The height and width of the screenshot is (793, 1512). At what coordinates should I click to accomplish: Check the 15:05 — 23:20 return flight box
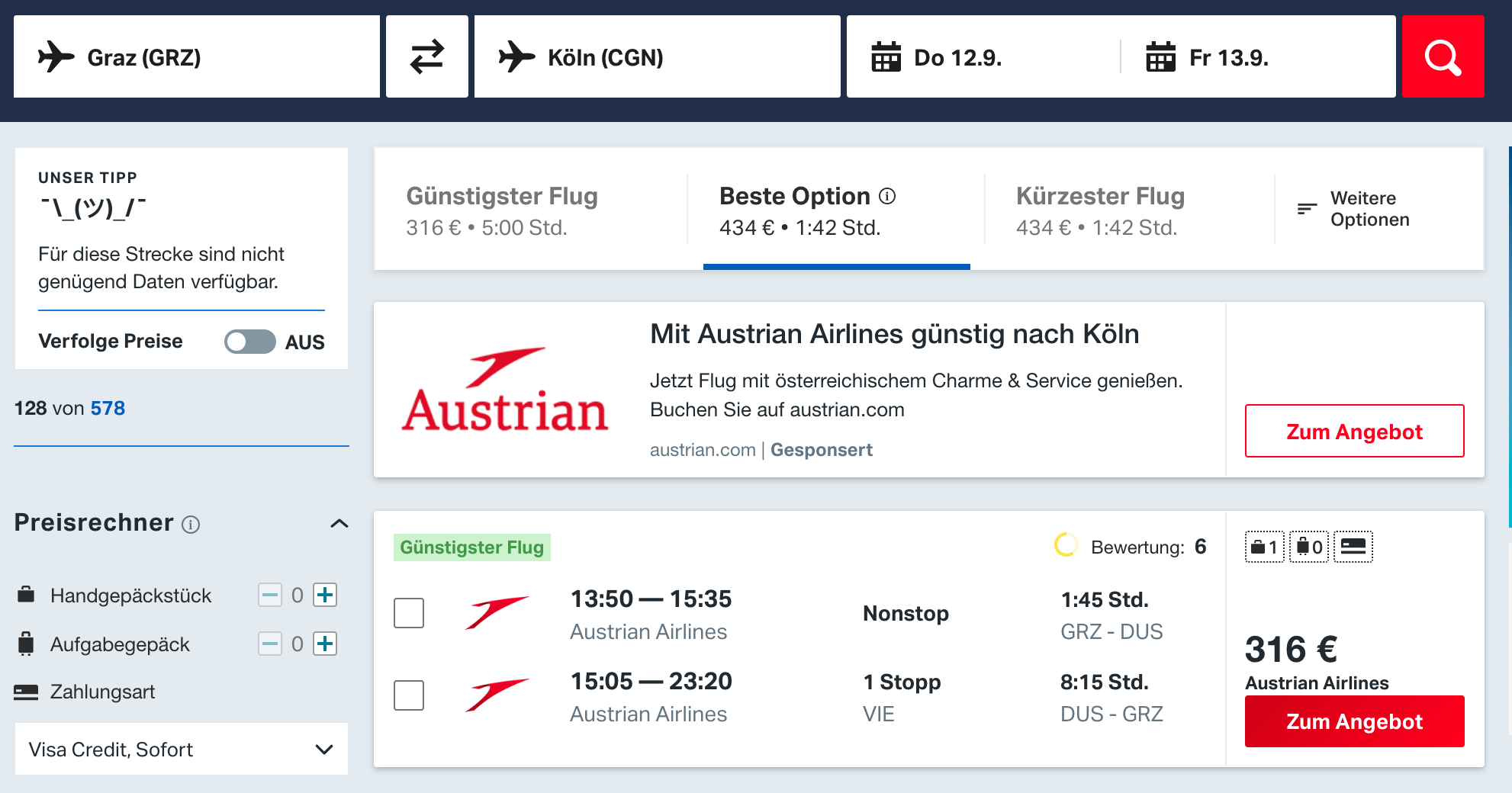tap(409, 695)
